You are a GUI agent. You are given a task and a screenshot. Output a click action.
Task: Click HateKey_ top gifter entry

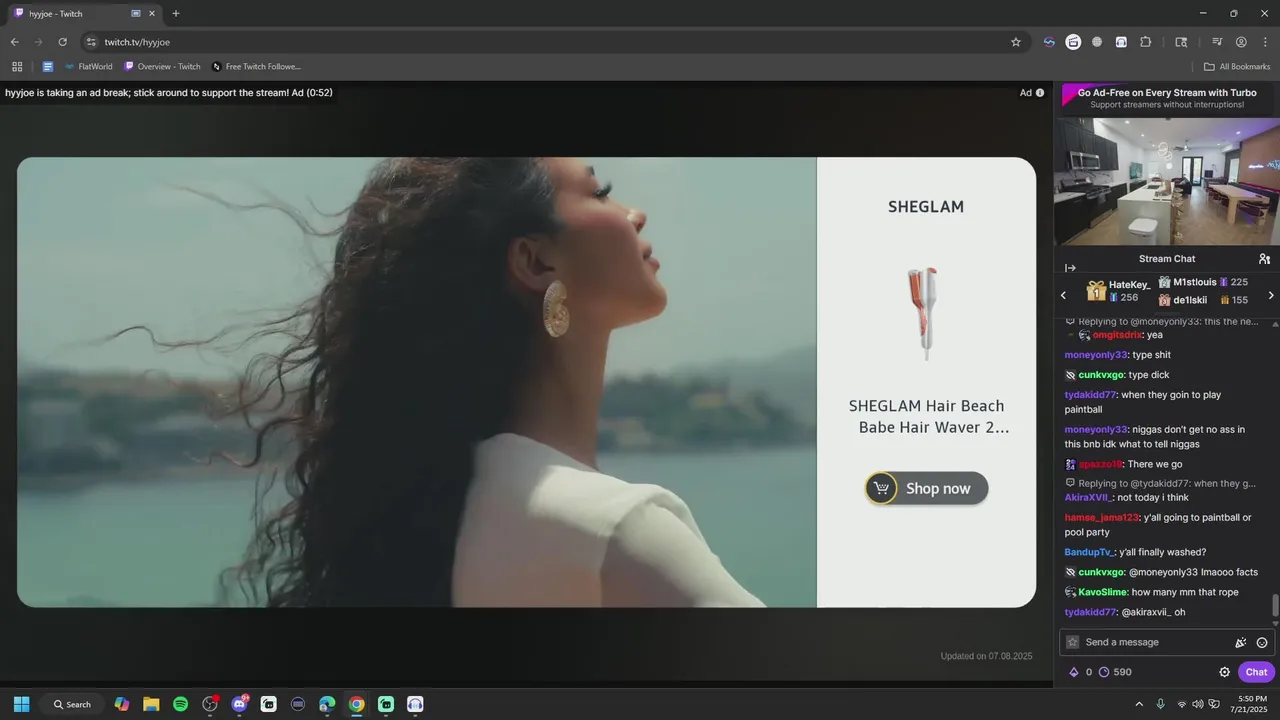click(x=1119, y=291)
